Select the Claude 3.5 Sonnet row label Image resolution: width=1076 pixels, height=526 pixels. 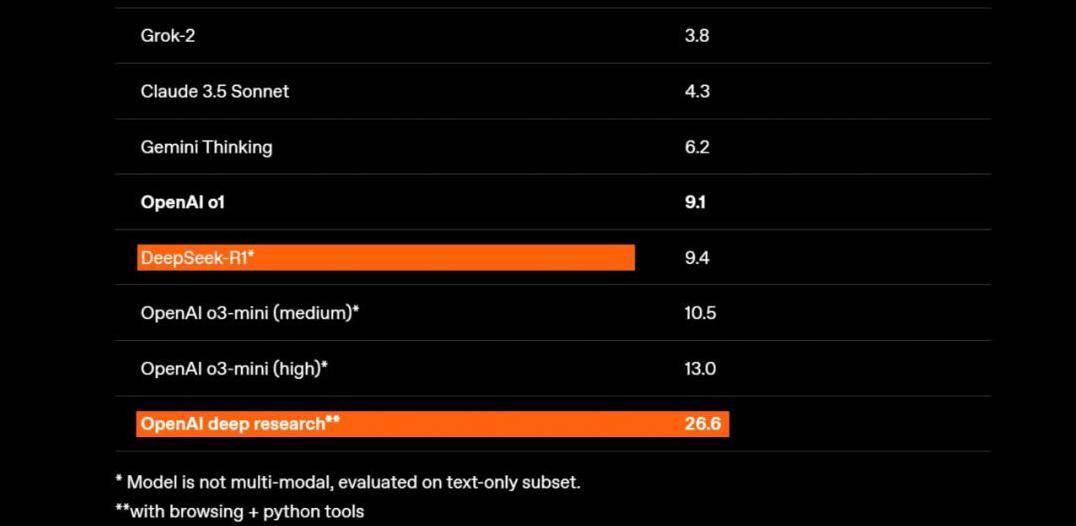[215, 91]
